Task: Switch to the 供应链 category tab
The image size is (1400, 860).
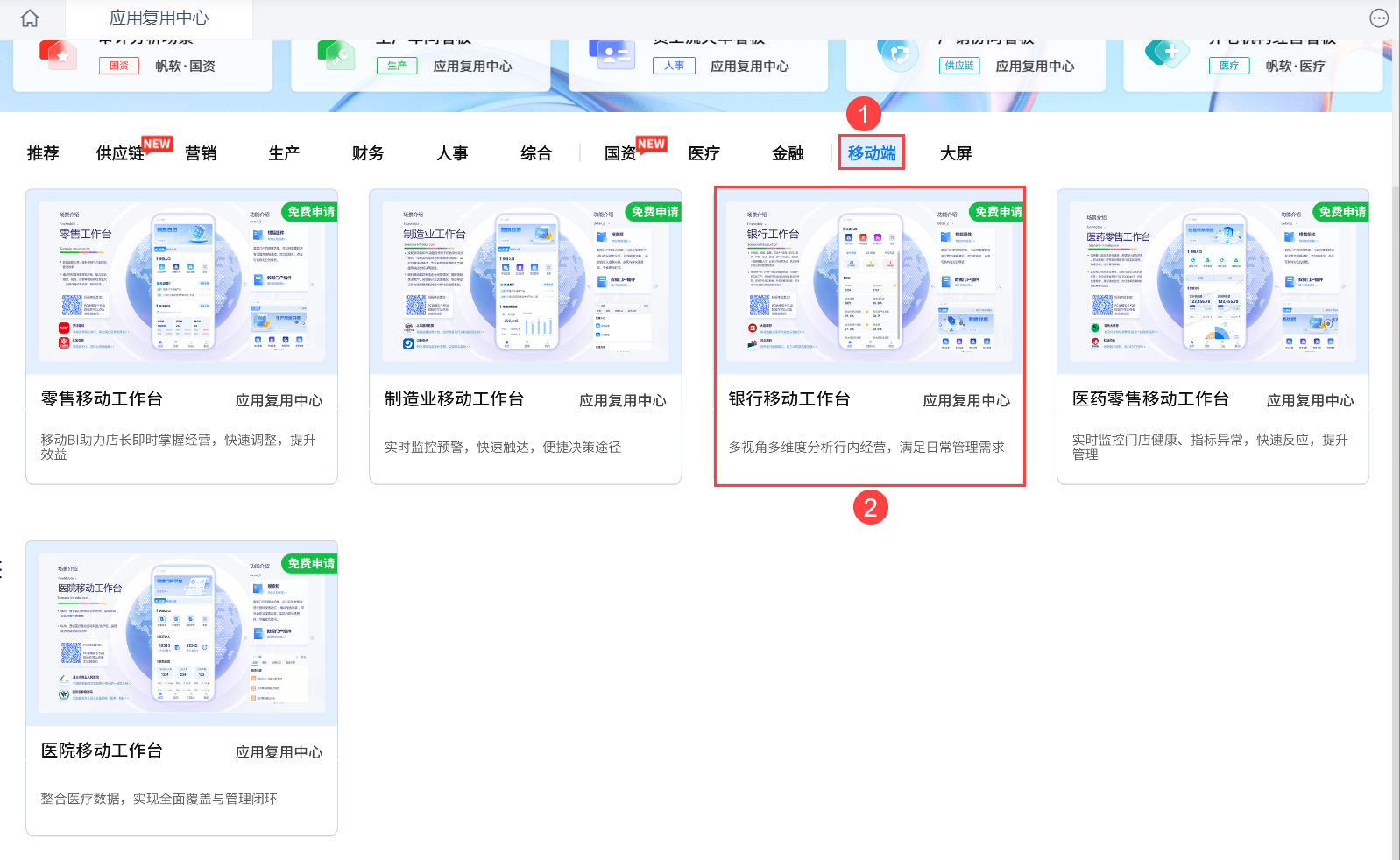Action: [120, 153]
